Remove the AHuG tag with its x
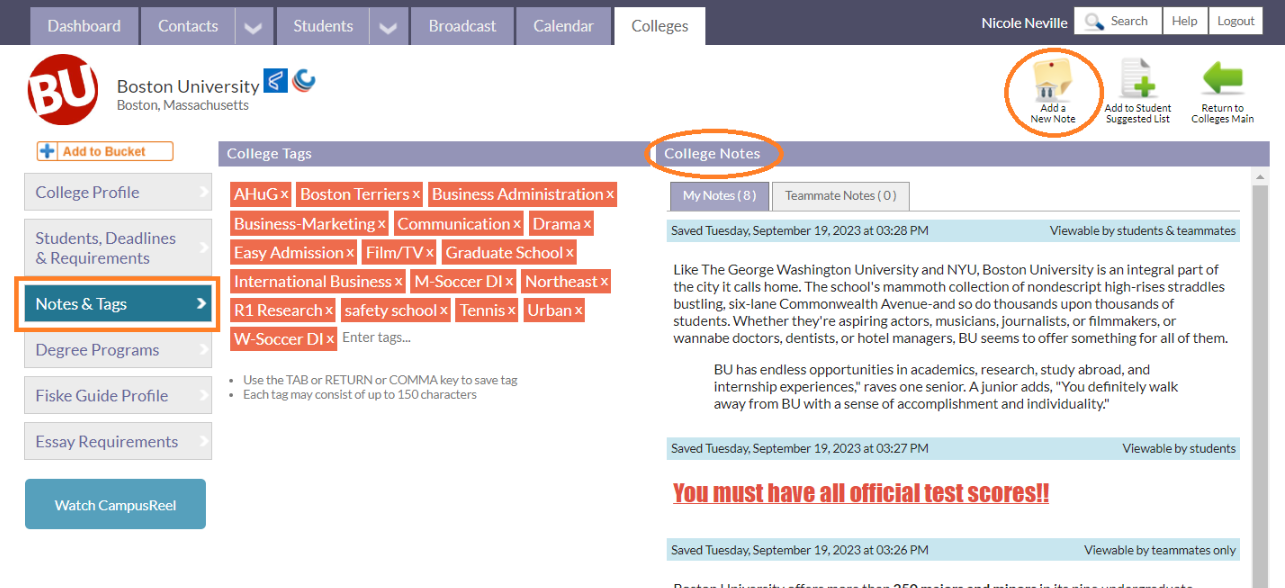The height and width of the screenshot is (588, 1285). (x=285, y=195)
